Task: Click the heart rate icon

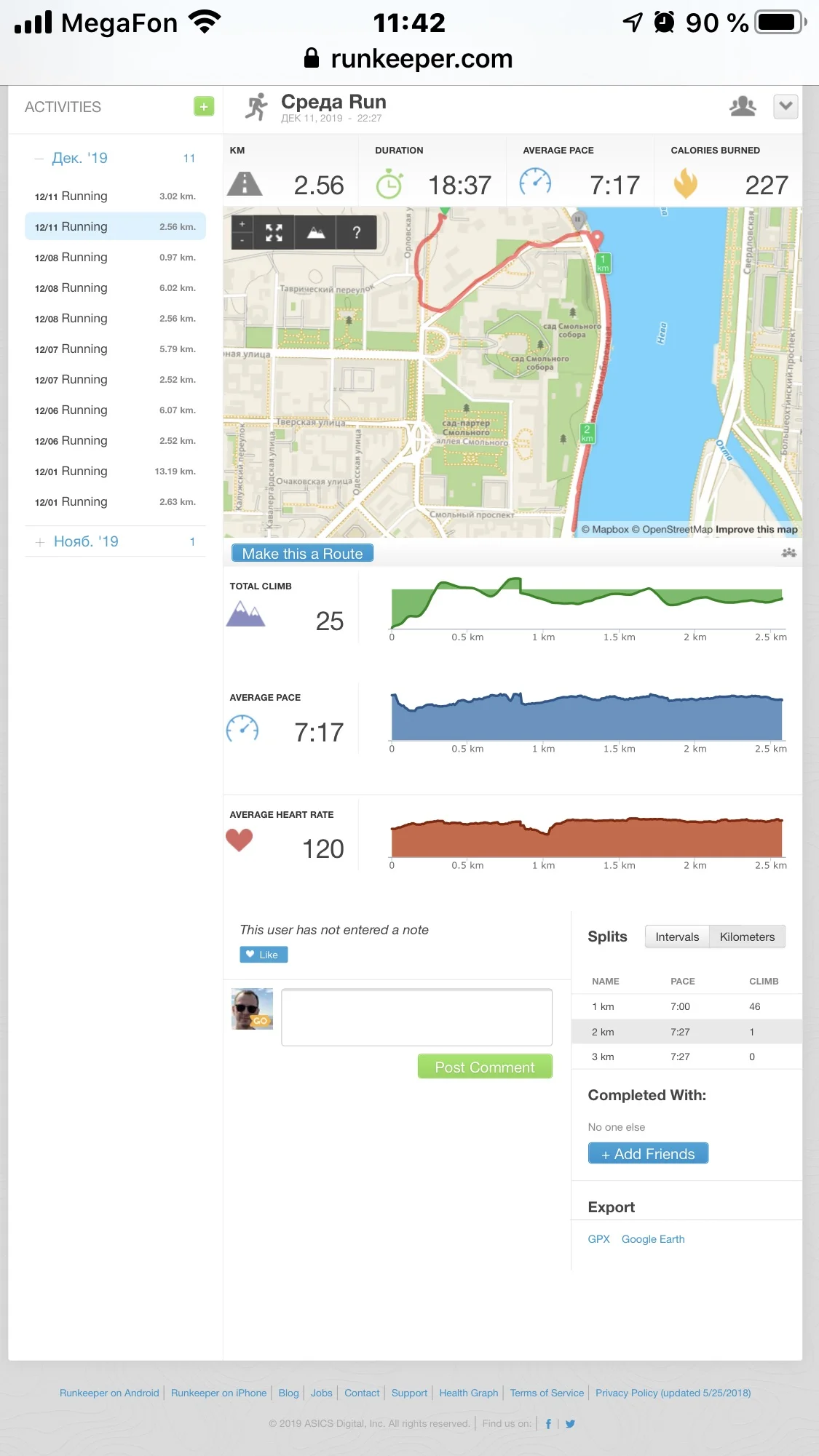Action: click(239, 840)
